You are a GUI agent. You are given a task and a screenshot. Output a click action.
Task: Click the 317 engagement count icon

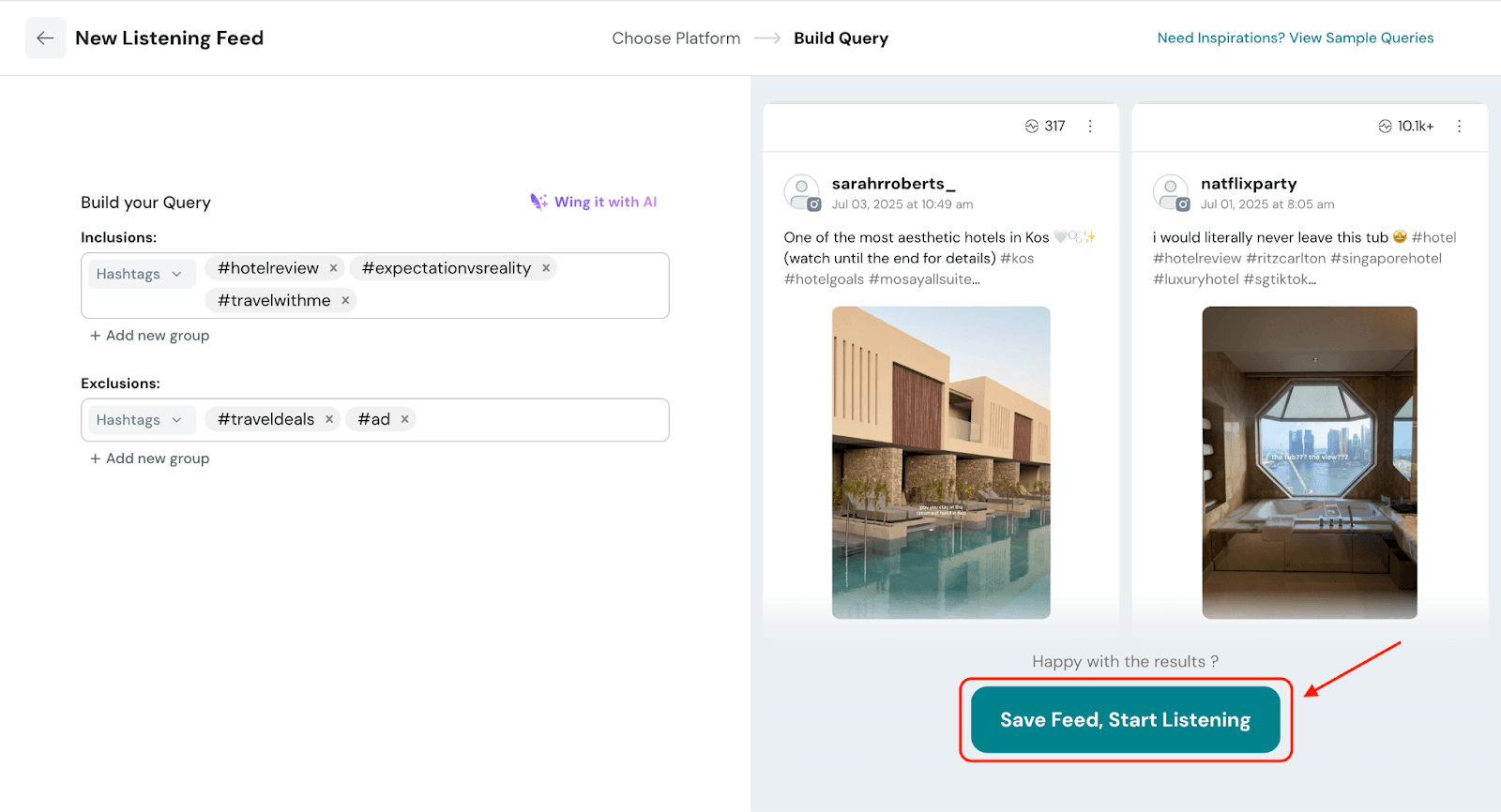1032,127
